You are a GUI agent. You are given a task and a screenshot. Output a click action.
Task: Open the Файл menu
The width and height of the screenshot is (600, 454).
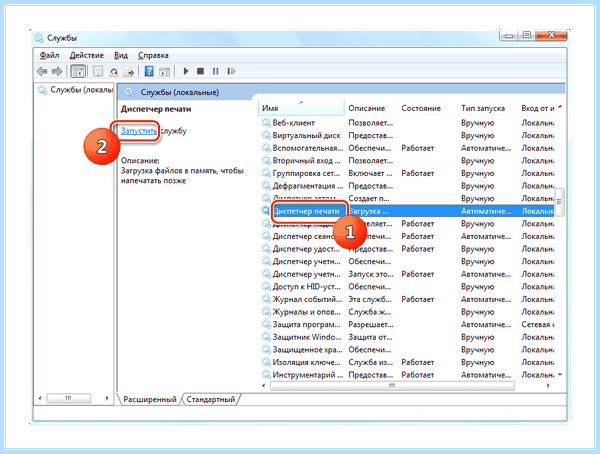(49, 55)
